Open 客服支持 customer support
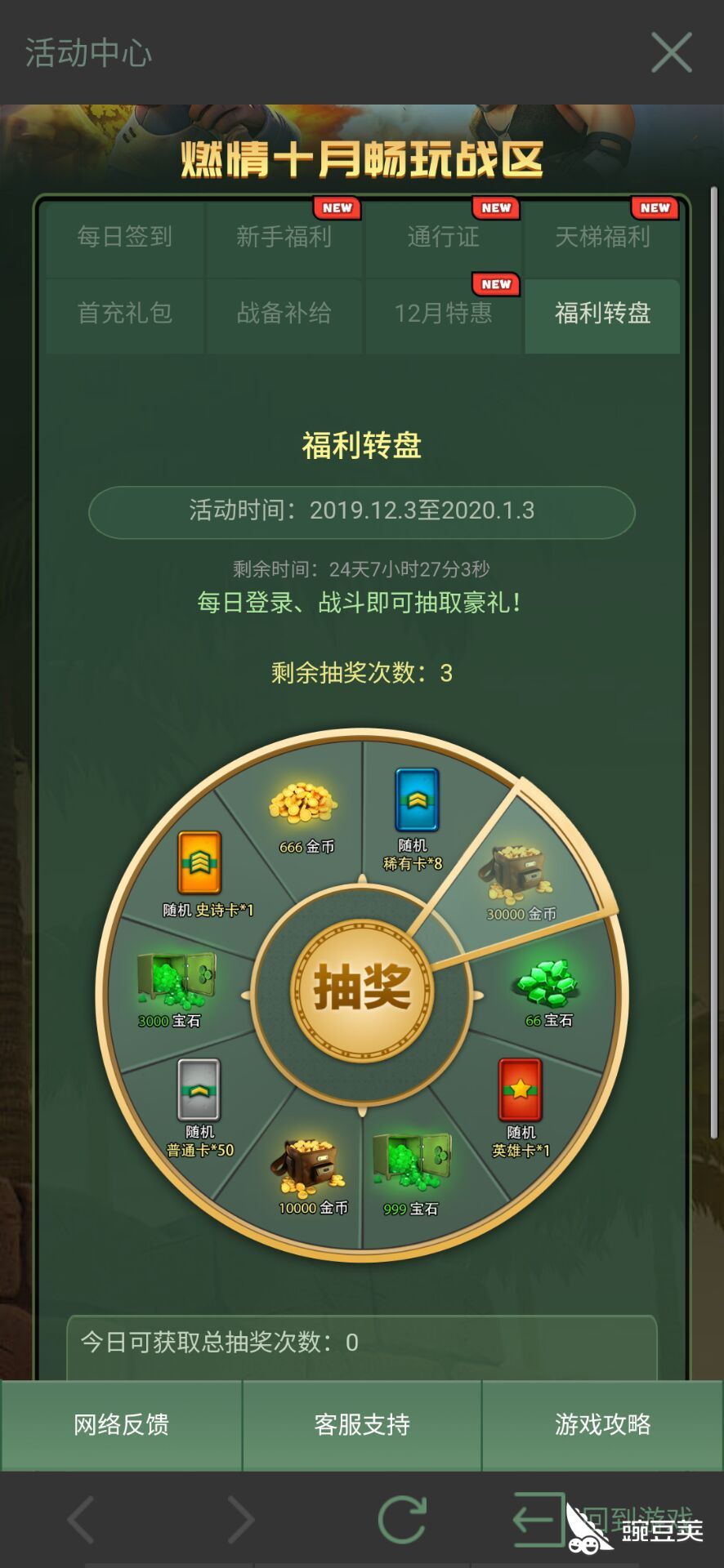Image resolution: width=724 pixels, height=1568 pixels. click(x=362, y=1425)
